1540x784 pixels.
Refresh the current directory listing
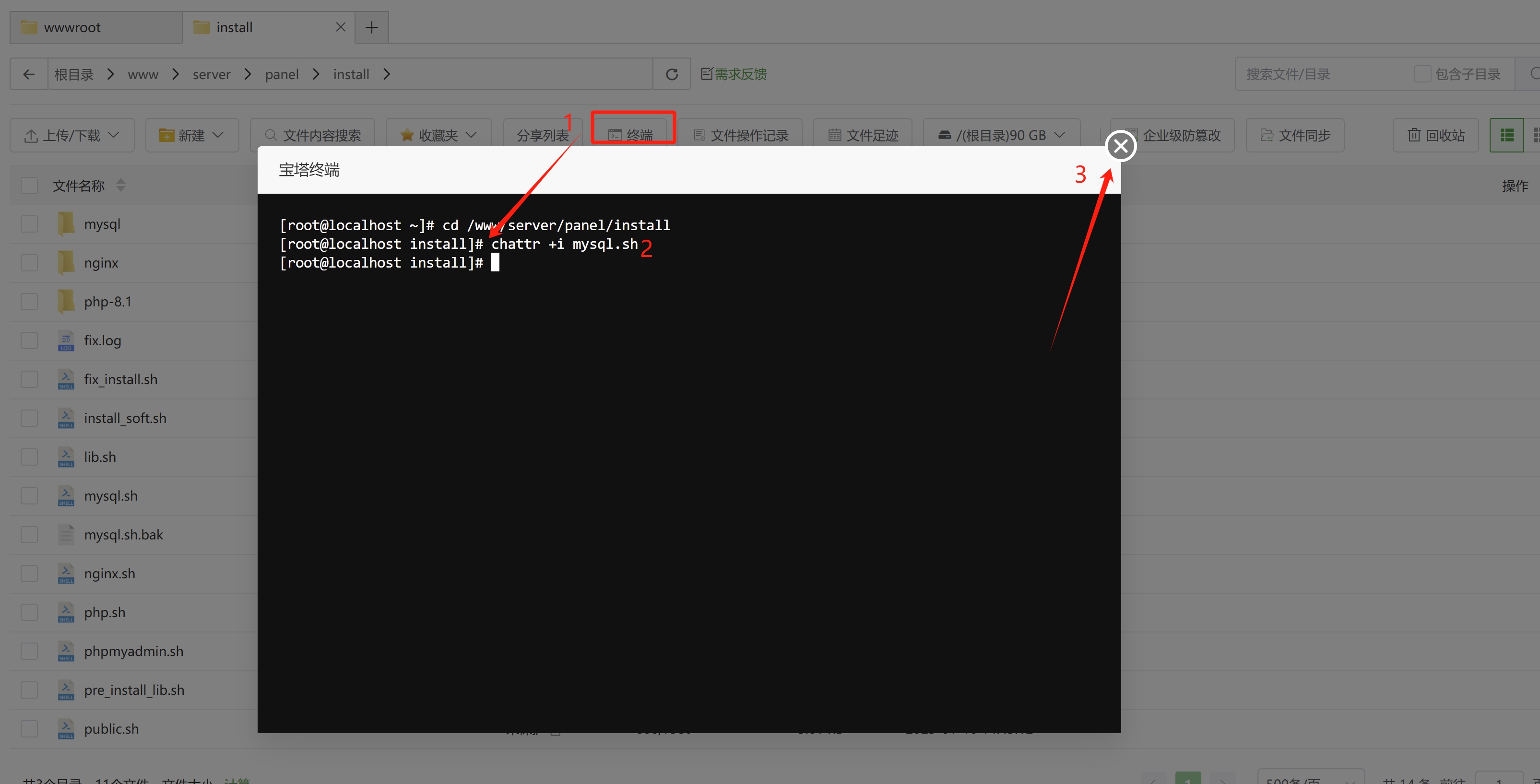(x=672, y=74)
